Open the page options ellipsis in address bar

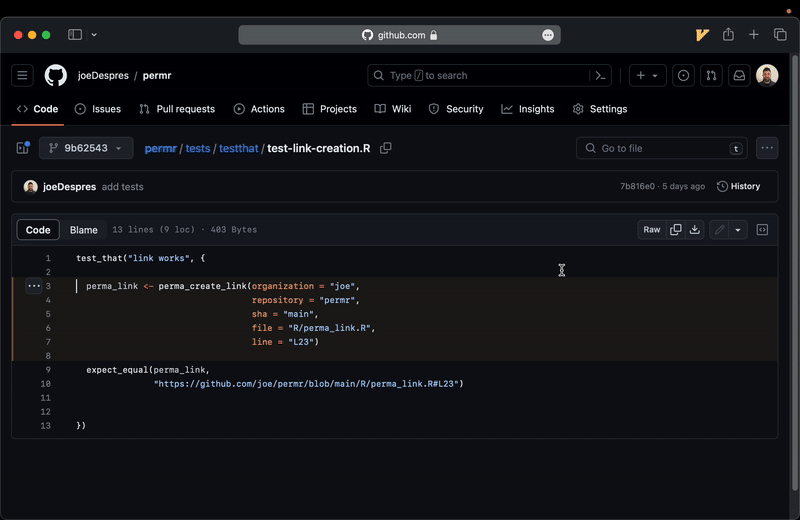547,35
